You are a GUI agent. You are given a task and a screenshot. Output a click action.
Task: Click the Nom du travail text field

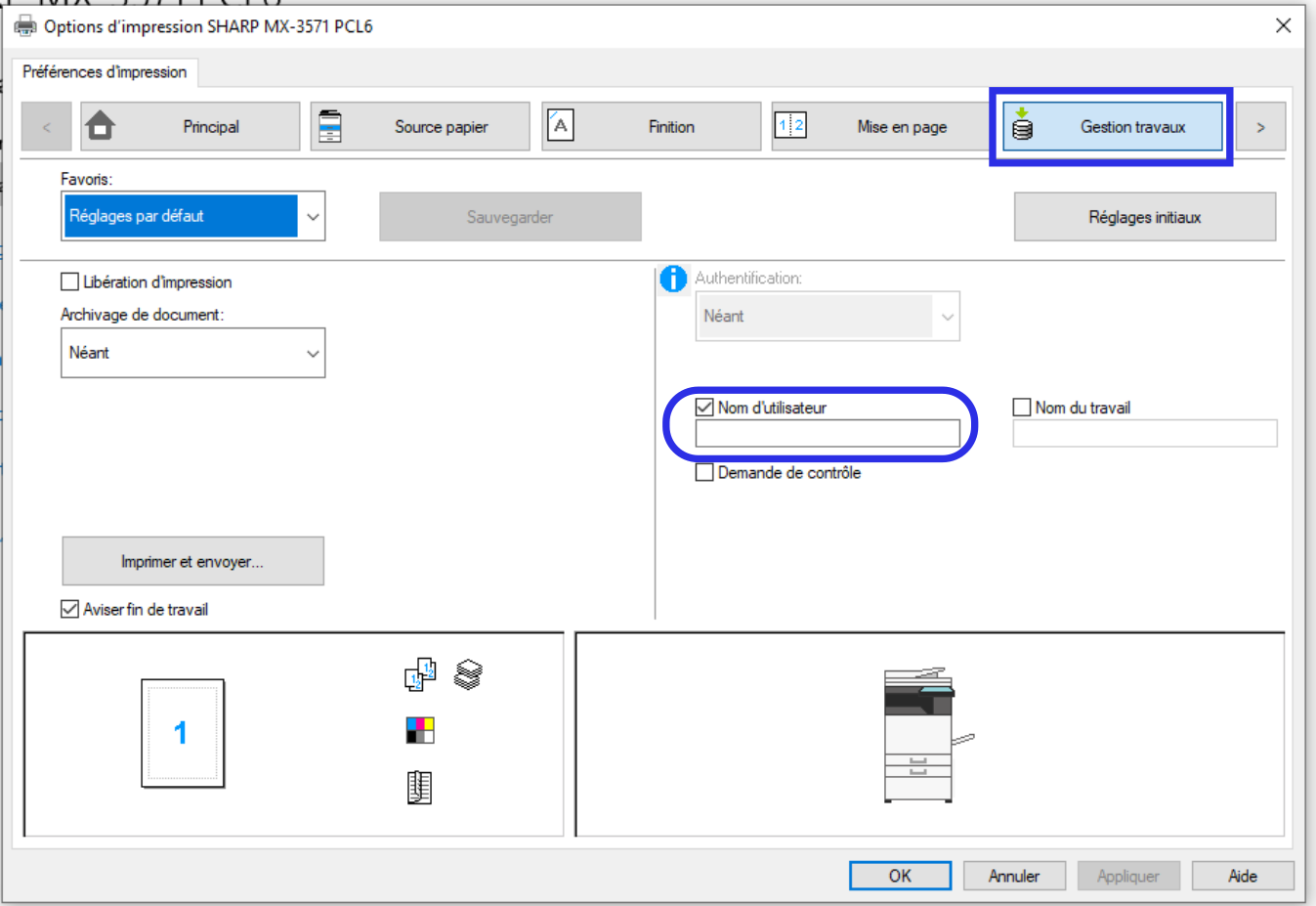pos(1145,434)
